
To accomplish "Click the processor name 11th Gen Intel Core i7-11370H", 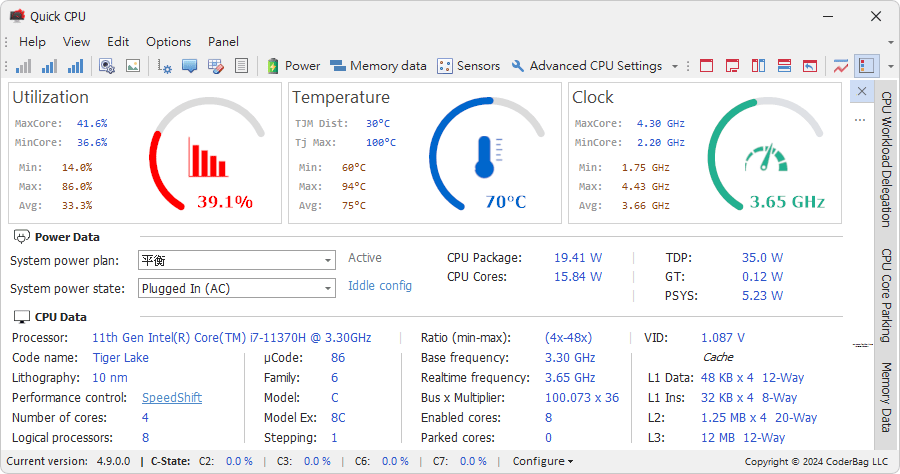I will 232,337.
